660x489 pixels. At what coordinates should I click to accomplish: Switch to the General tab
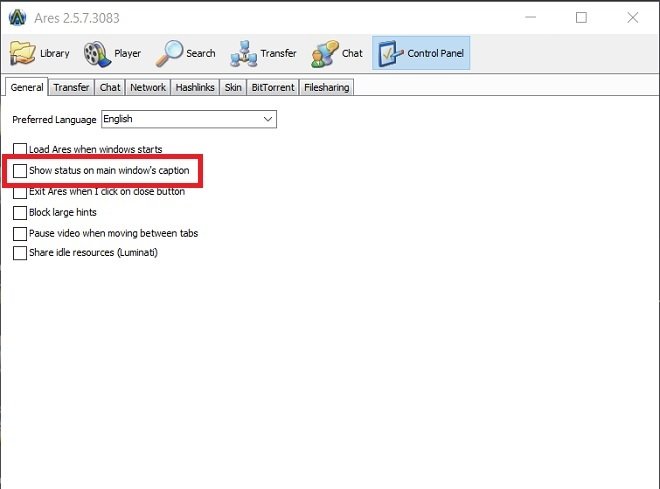[x=27, y=87]
